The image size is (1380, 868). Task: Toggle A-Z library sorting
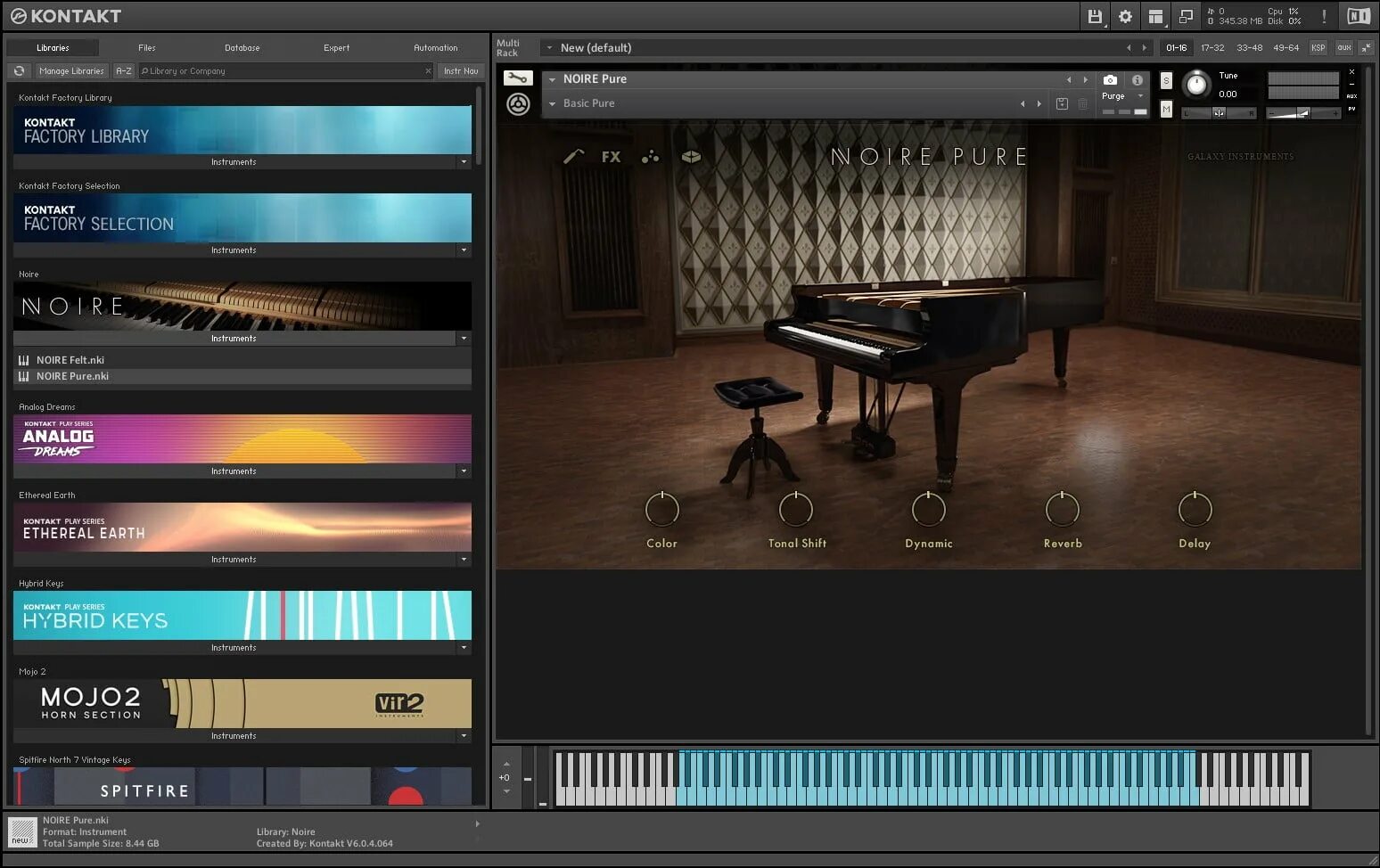click(124, 70)
